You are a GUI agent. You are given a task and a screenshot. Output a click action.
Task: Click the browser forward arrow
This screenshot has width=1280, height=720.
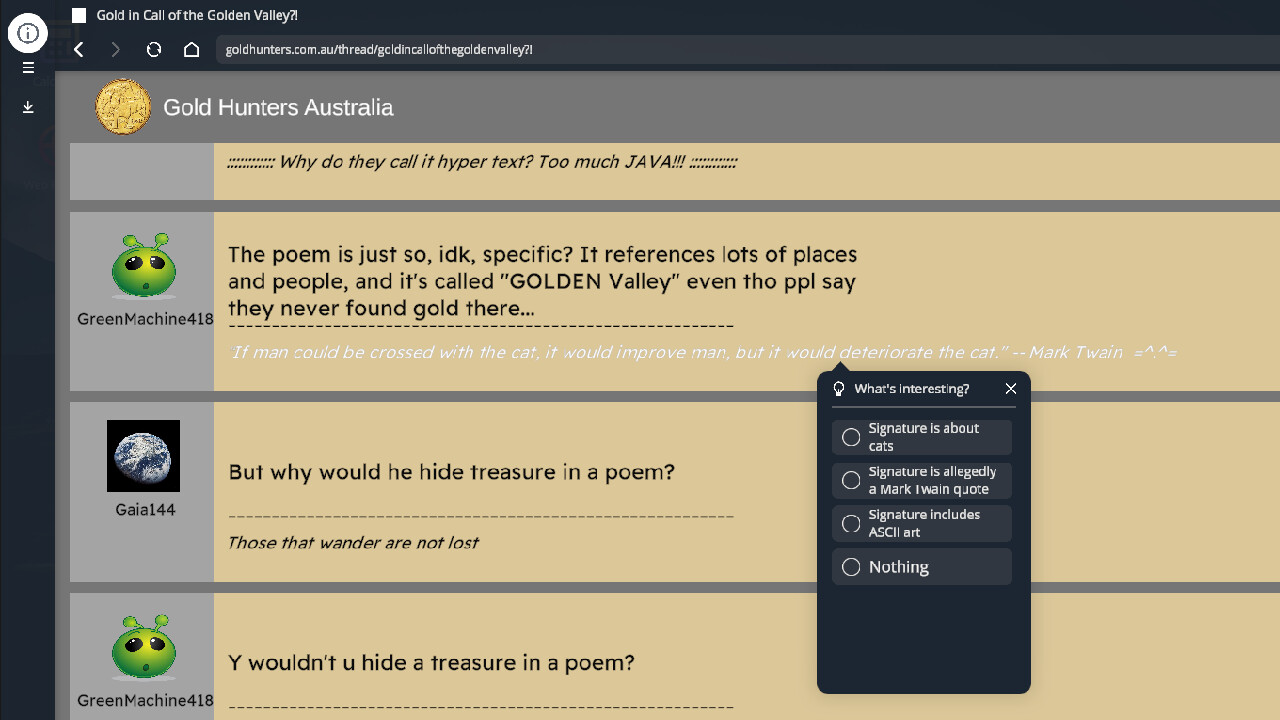click(x=116, y=49)
